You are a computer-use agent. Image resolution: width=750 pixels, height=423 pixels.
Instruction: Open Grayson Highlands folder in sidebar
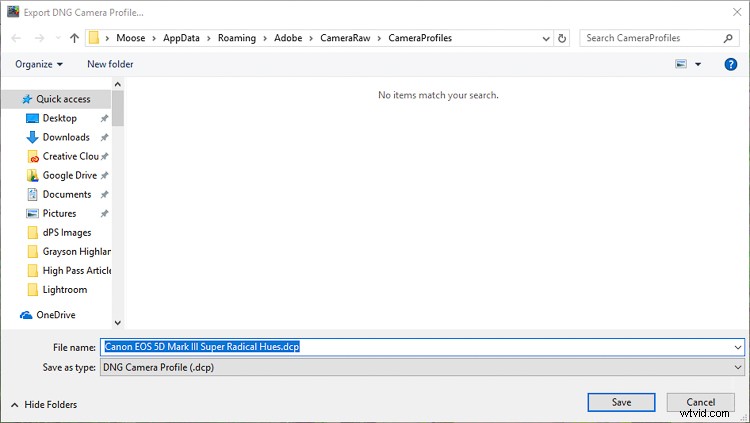point(77,252)
